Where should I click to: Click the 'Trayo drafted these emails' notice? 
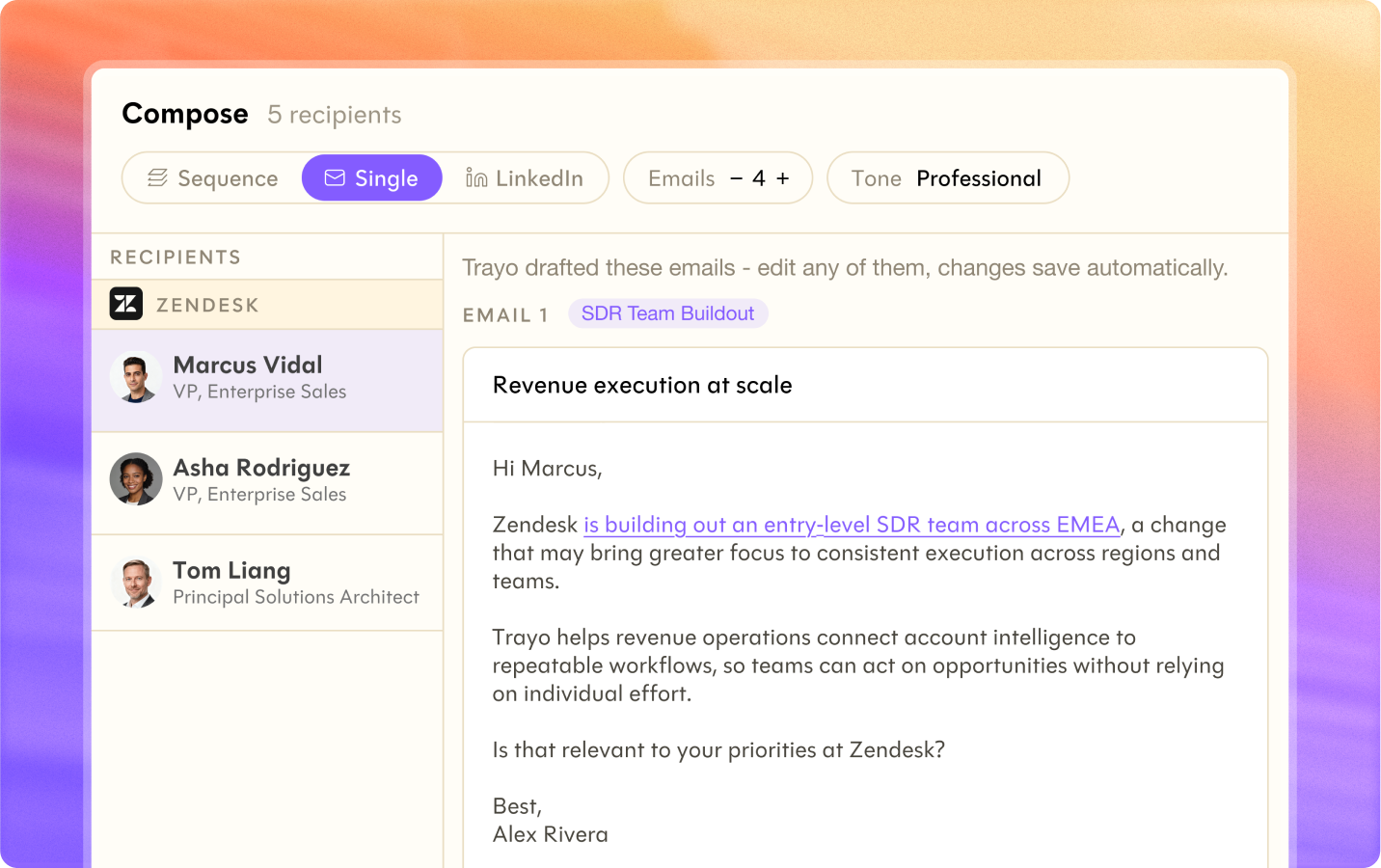(845, 267)
